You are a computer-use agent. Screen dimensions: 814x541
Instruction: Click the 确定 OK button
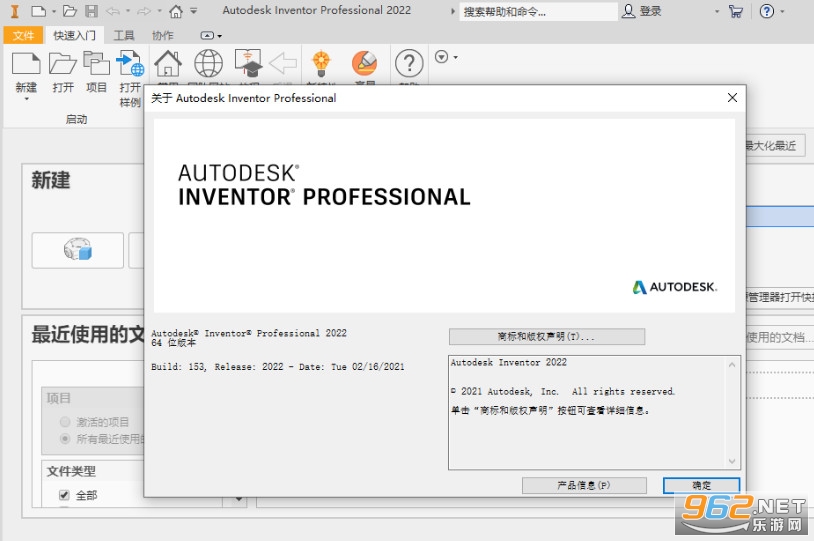click(701, 485)
